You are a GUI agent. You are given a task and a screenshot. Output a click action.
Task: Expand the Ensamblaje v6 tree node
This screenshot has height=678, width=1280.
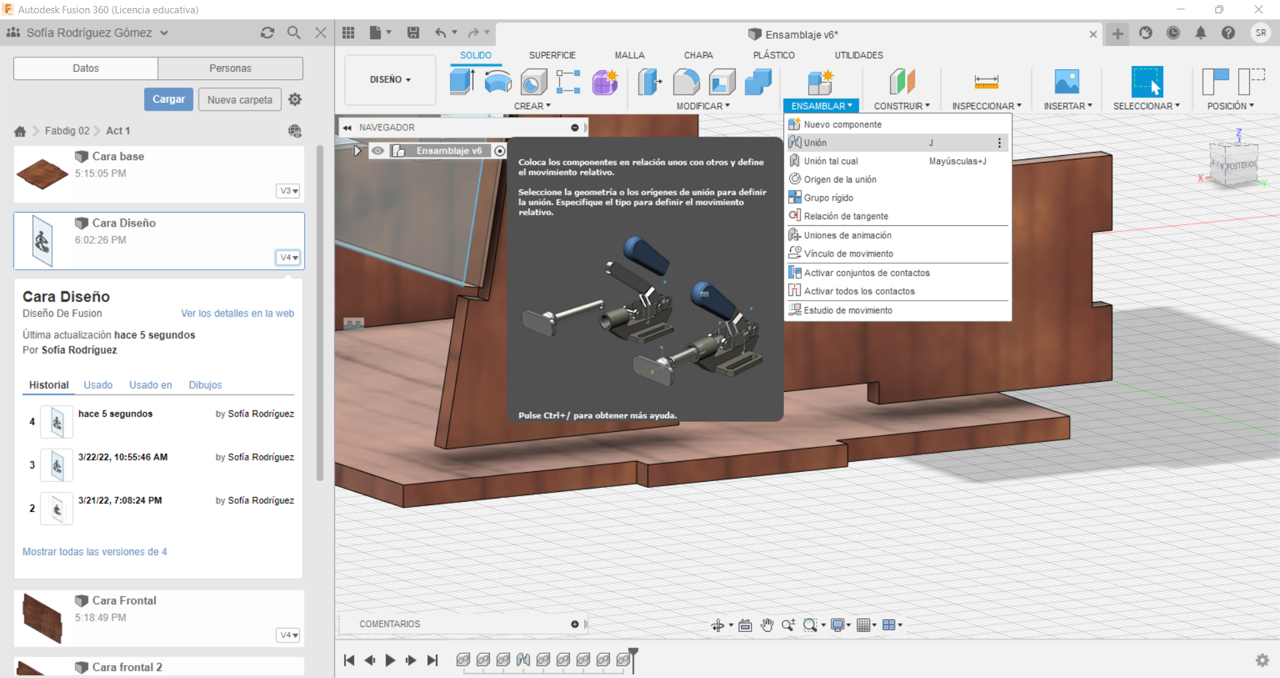(x=357, y=151)
